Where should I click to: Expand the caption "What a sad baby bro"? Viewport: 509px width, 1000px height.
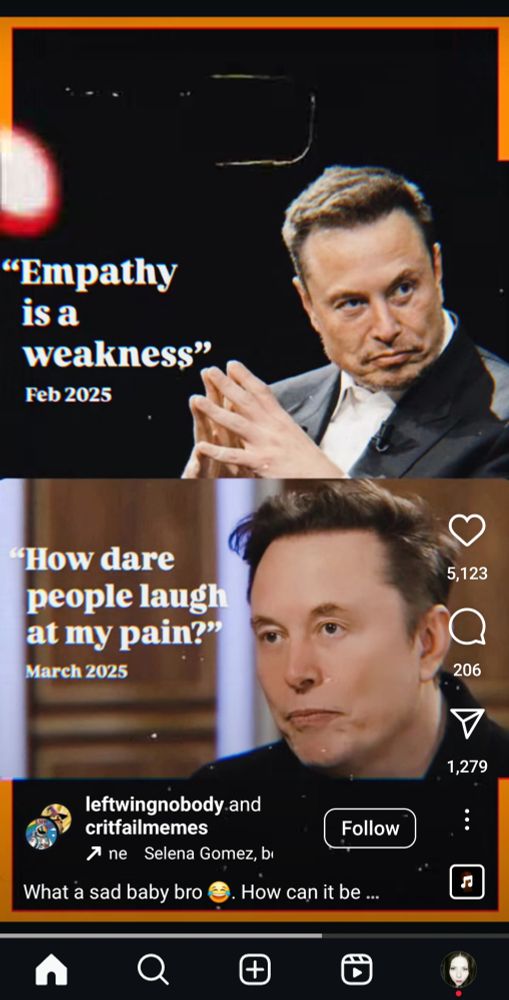pyautogui.click(x=201, y=892)
